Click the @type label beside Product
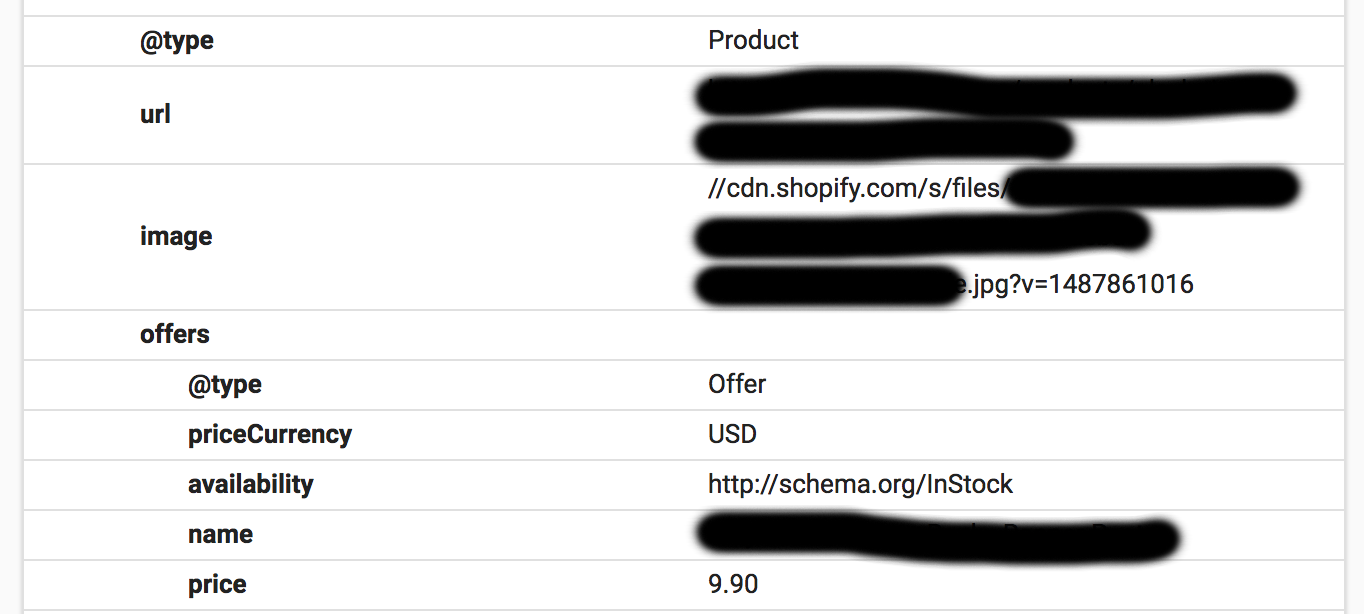The image size is (1364, 614). point(177,41)
